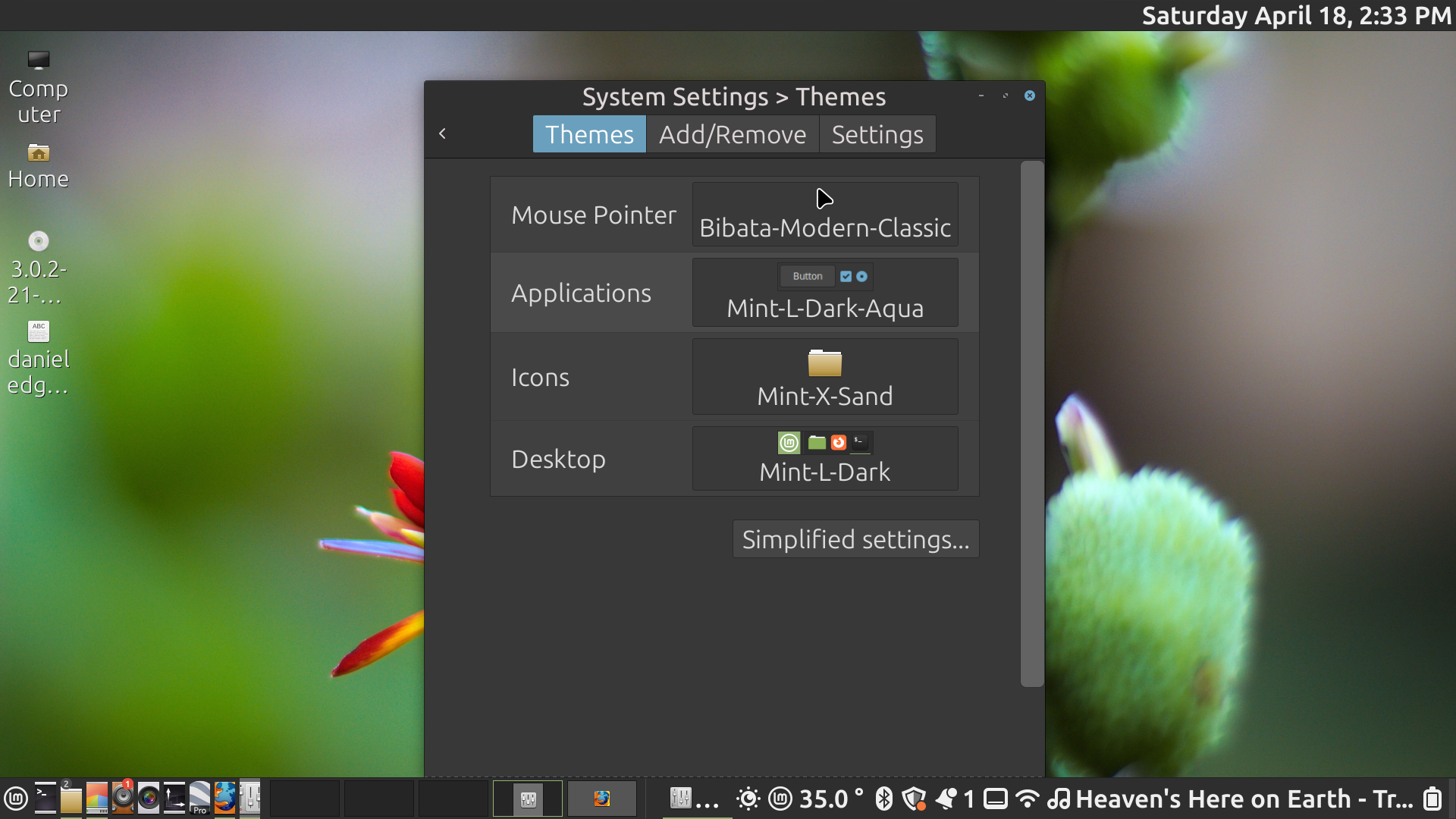The width and height of the screenshot is (1456, 819).
Task: Open Applications theme Mint-L-Dark-Aqua chooser
Action: tap(824, 293)
